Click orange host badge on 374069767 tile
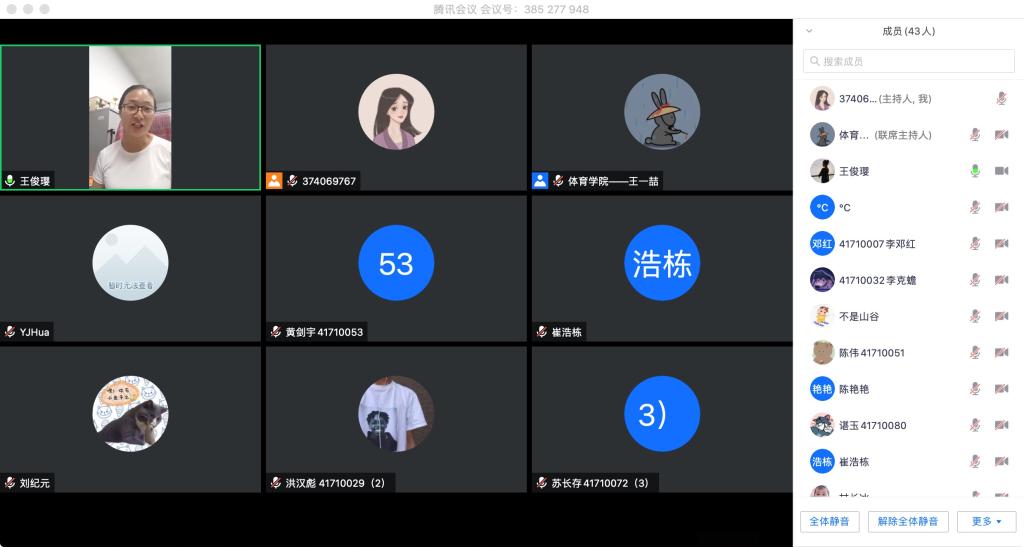1024x547 pixels. [274, 181]
